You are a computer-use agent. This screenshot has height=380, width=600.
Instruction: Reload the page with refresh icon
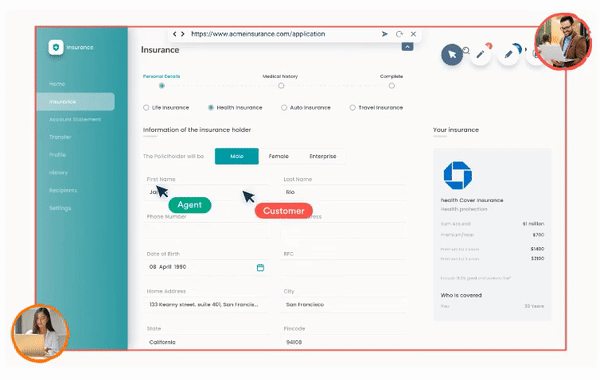coord(399,34)
